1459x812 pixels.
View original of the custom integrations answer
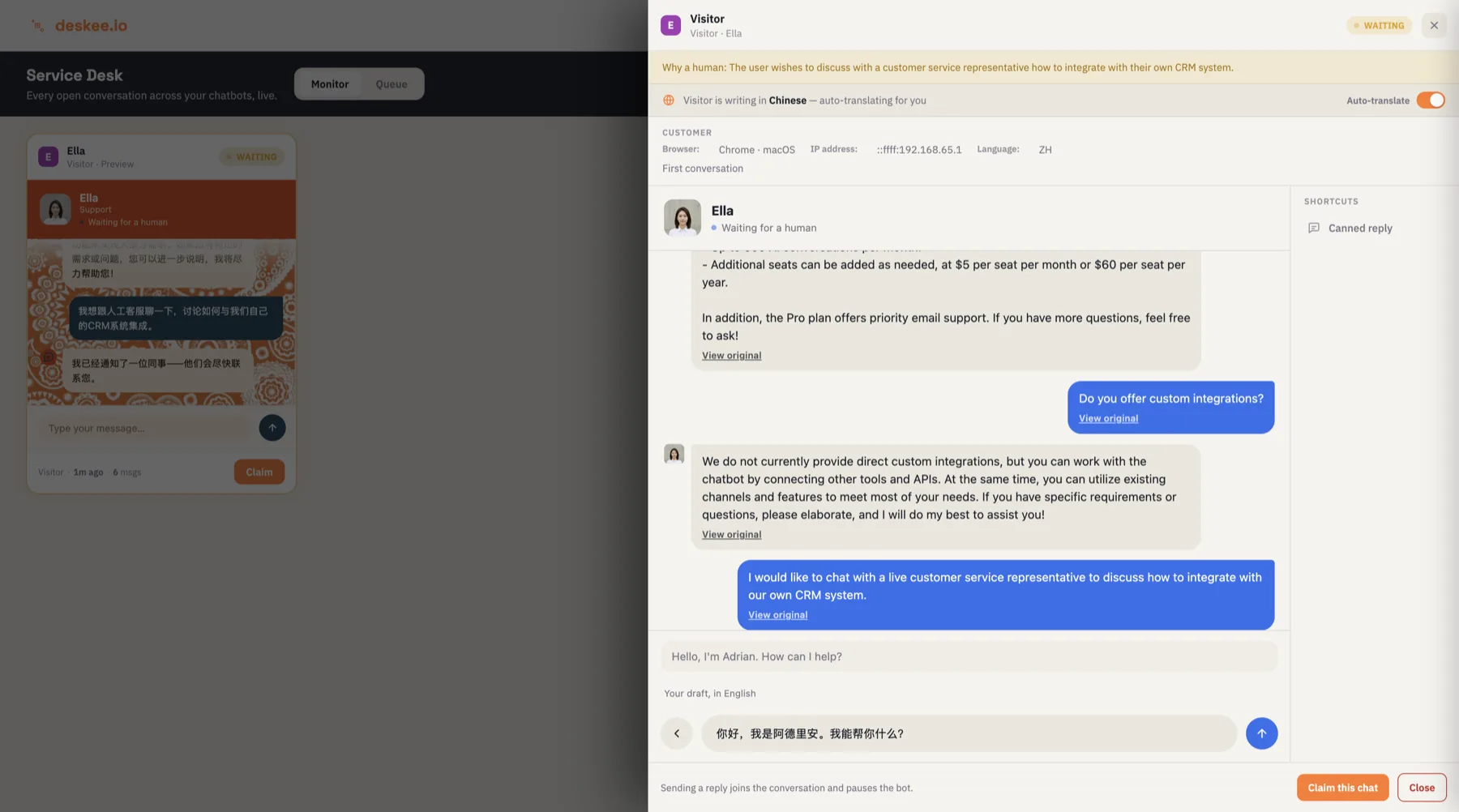732,535
